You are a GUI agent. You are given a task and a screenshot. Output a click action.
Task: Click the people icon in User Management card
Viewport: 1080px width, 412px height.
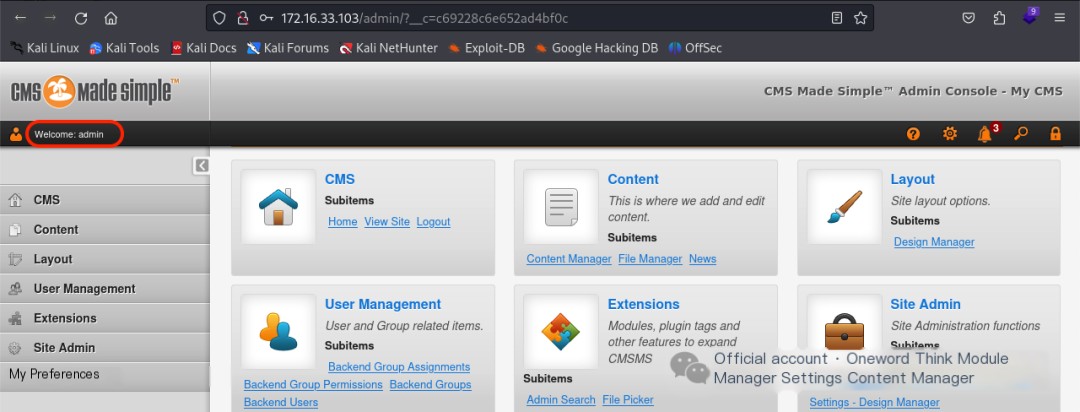click(278, 331)
